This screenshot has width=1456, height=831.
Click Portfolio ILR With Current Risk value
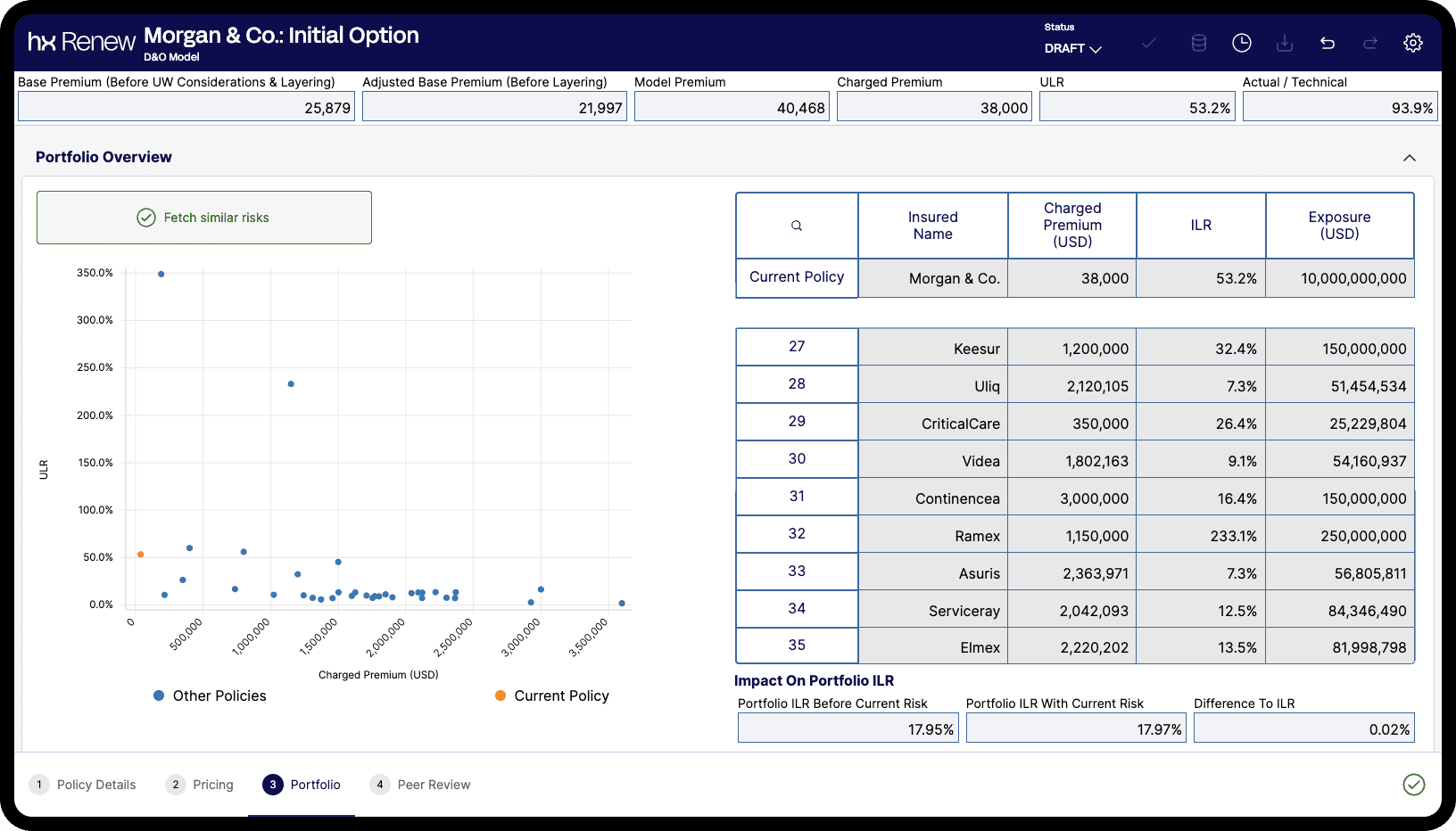point(1076,728)
